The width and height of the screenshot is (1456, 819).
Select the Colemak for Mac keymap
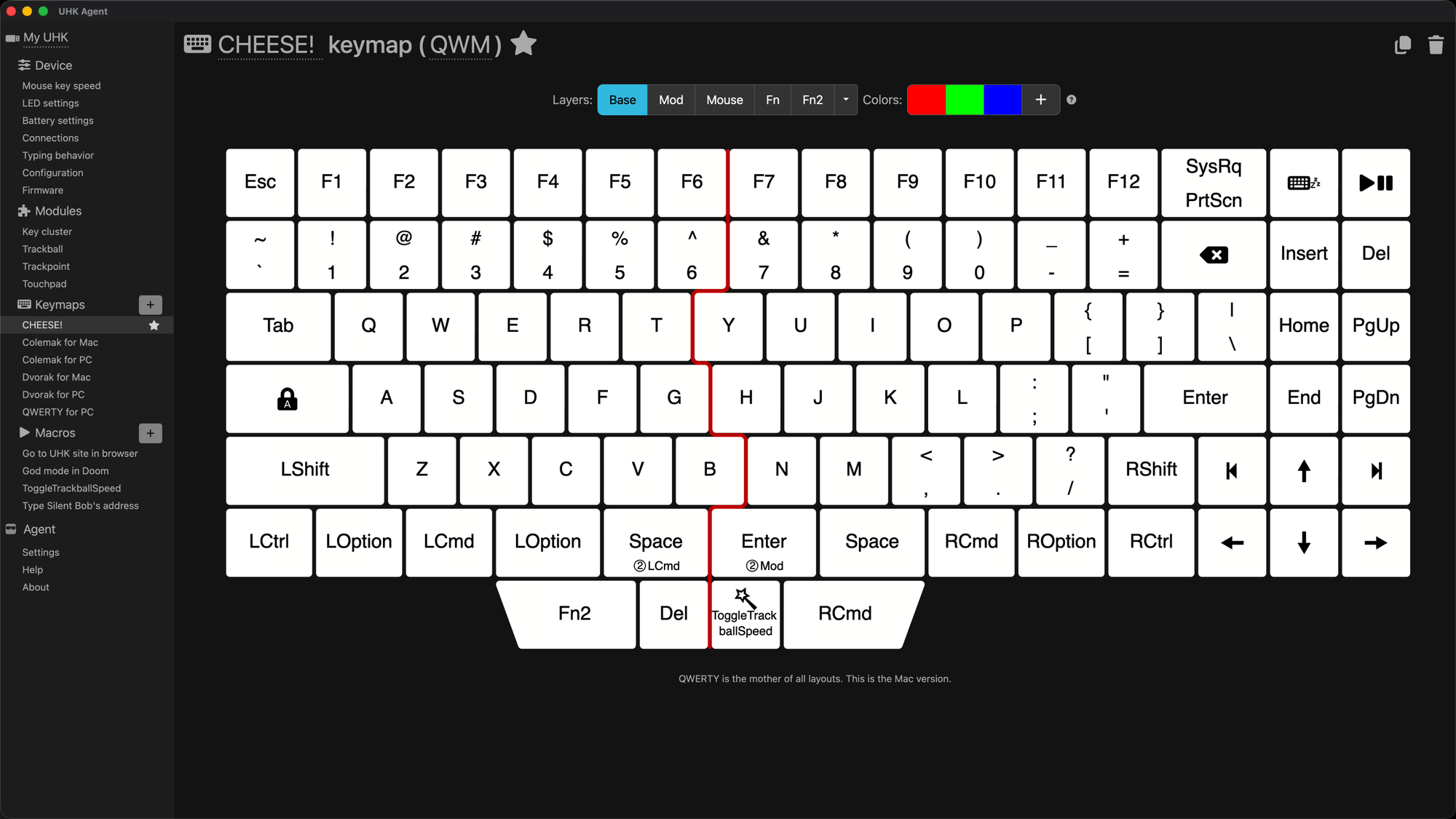tap(60, 343)
